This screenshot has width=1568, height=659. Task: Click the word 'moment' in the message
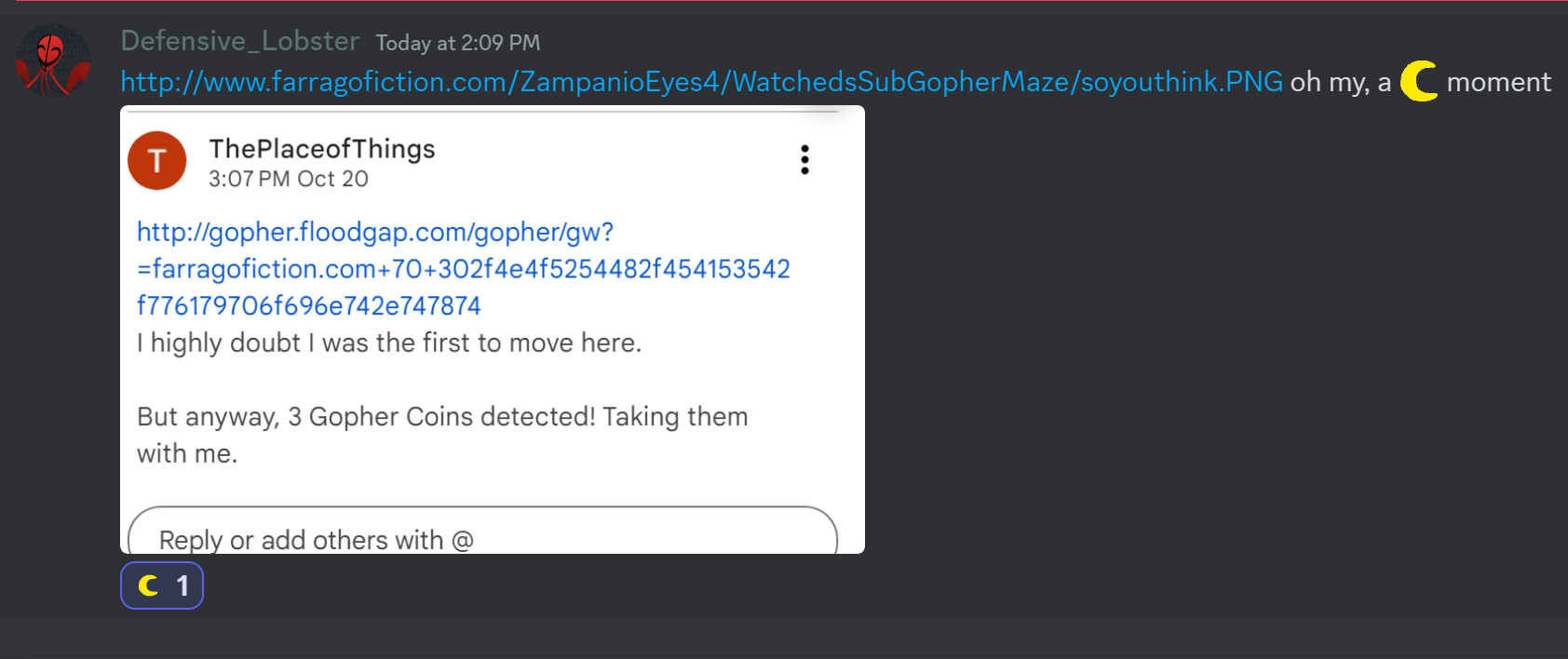(1499, 82)
